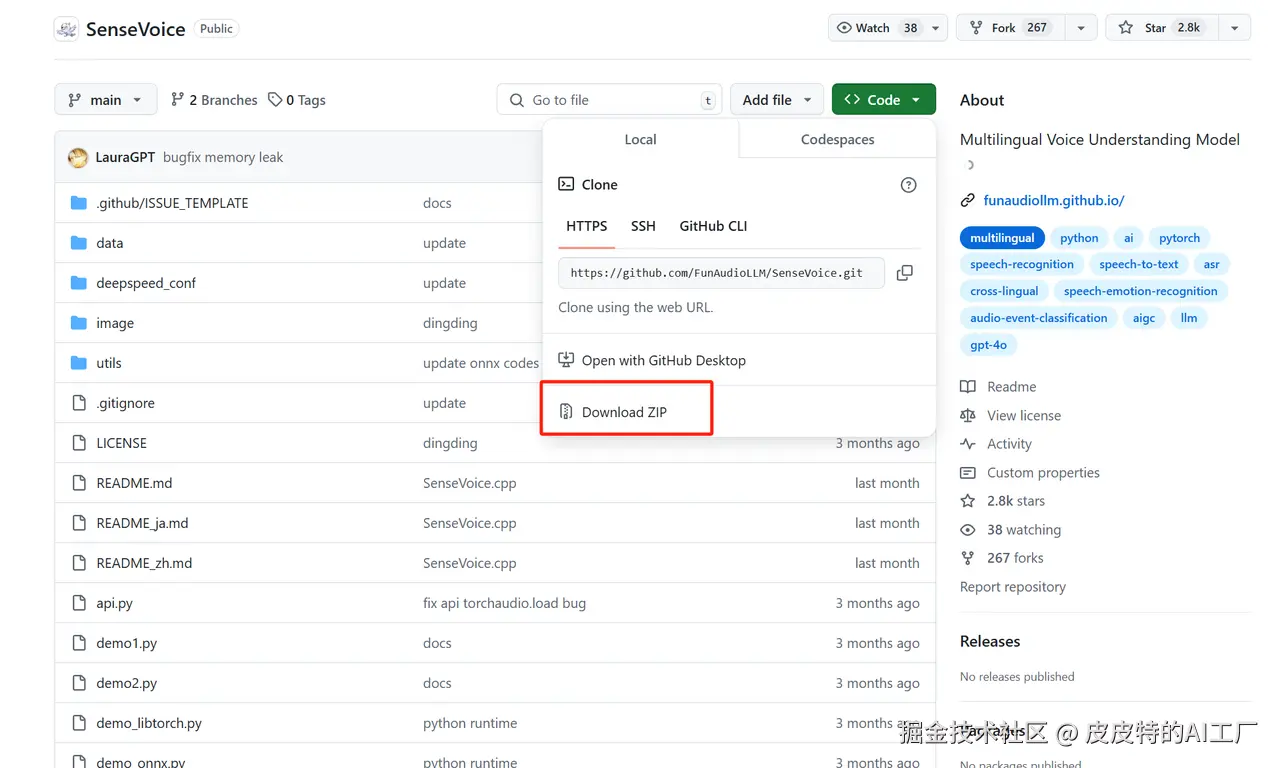Viewport: 1280px width, 768px height.
Task: Click the fix api torchaudio.load bug commit
Action: pyautogui.click(x=504, y=603)
